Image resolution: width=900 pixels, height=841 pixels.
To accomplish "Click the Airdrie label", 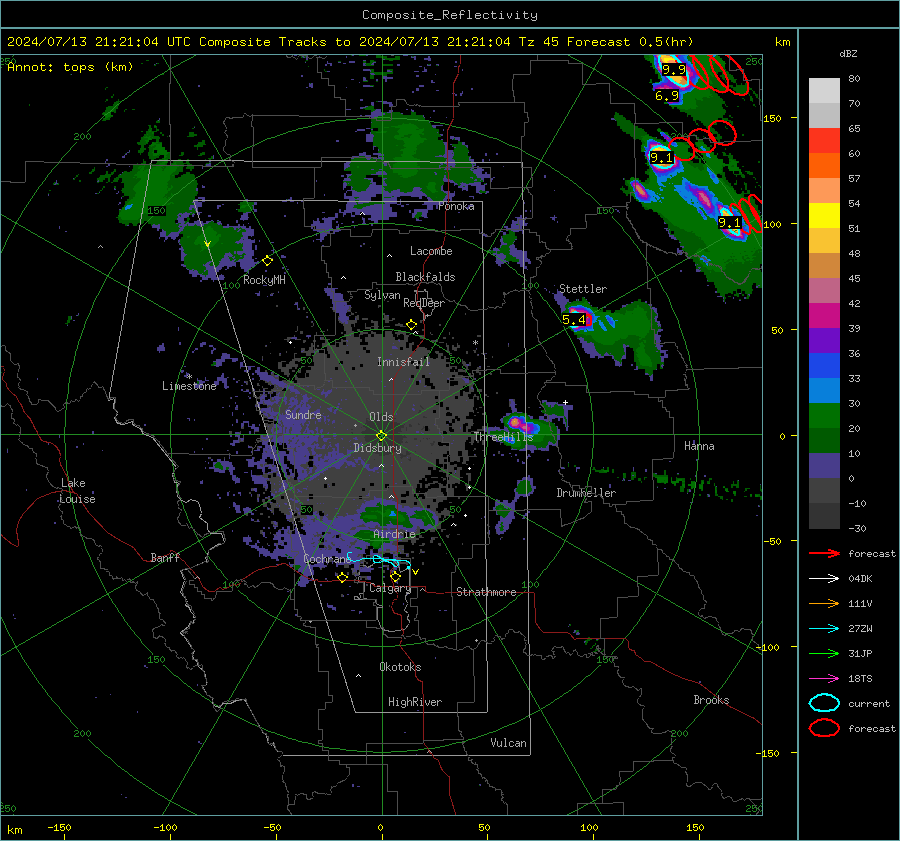I will coord(394,534).
